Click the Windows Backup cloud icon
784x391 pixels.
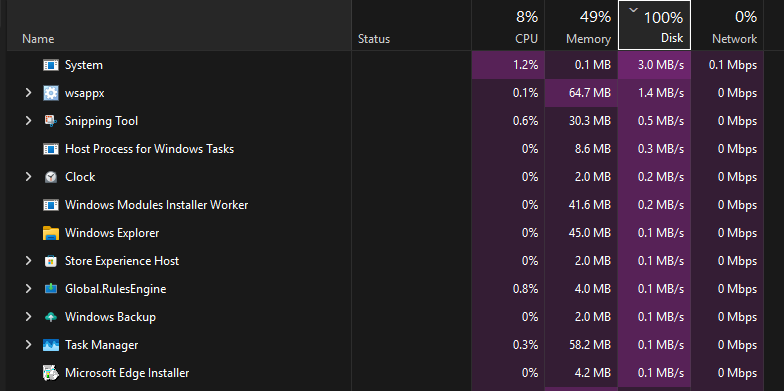pyautogui.click(x=51, y=317)
